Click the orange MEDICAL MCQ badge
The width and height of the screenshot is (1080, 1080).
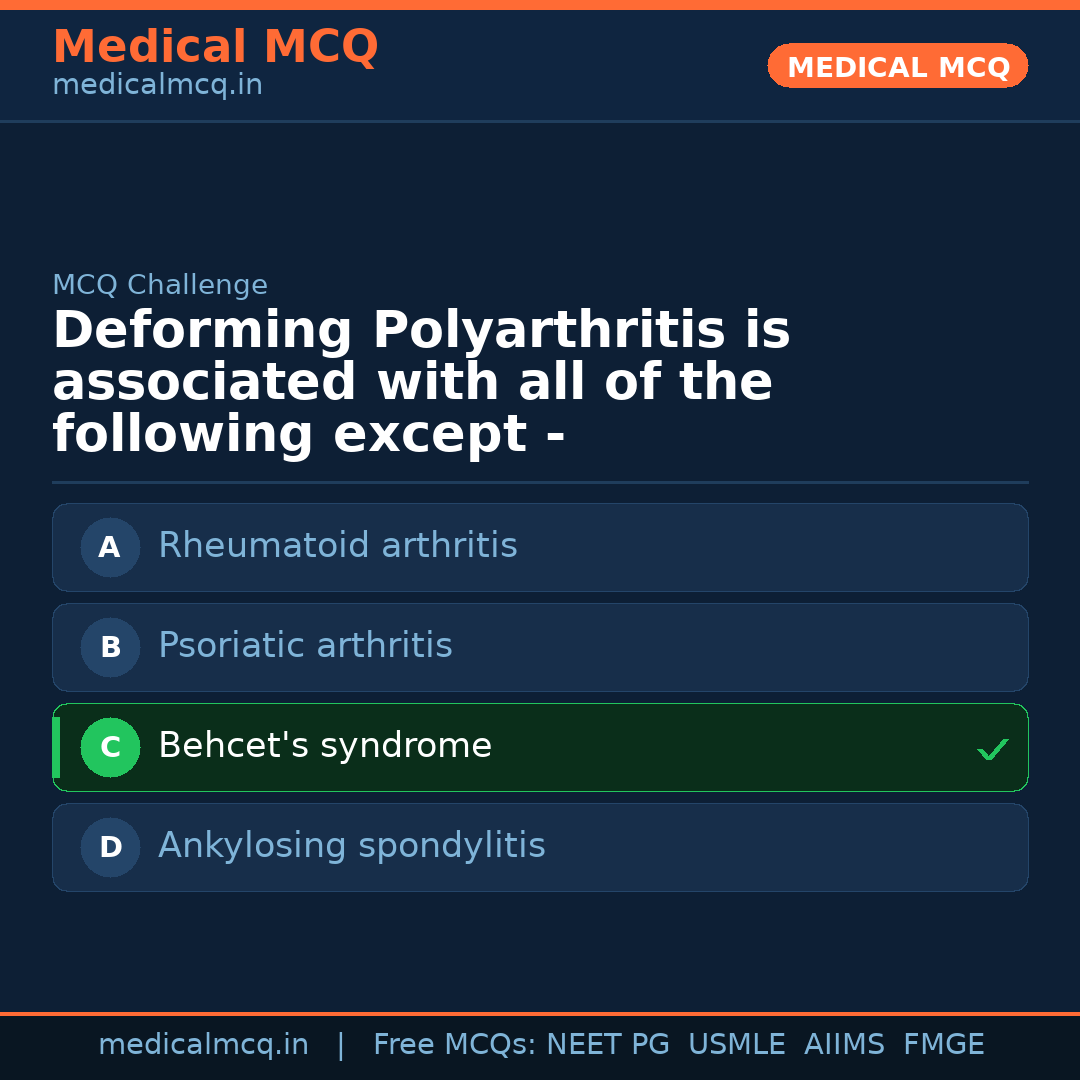click(x=897, y=66)
